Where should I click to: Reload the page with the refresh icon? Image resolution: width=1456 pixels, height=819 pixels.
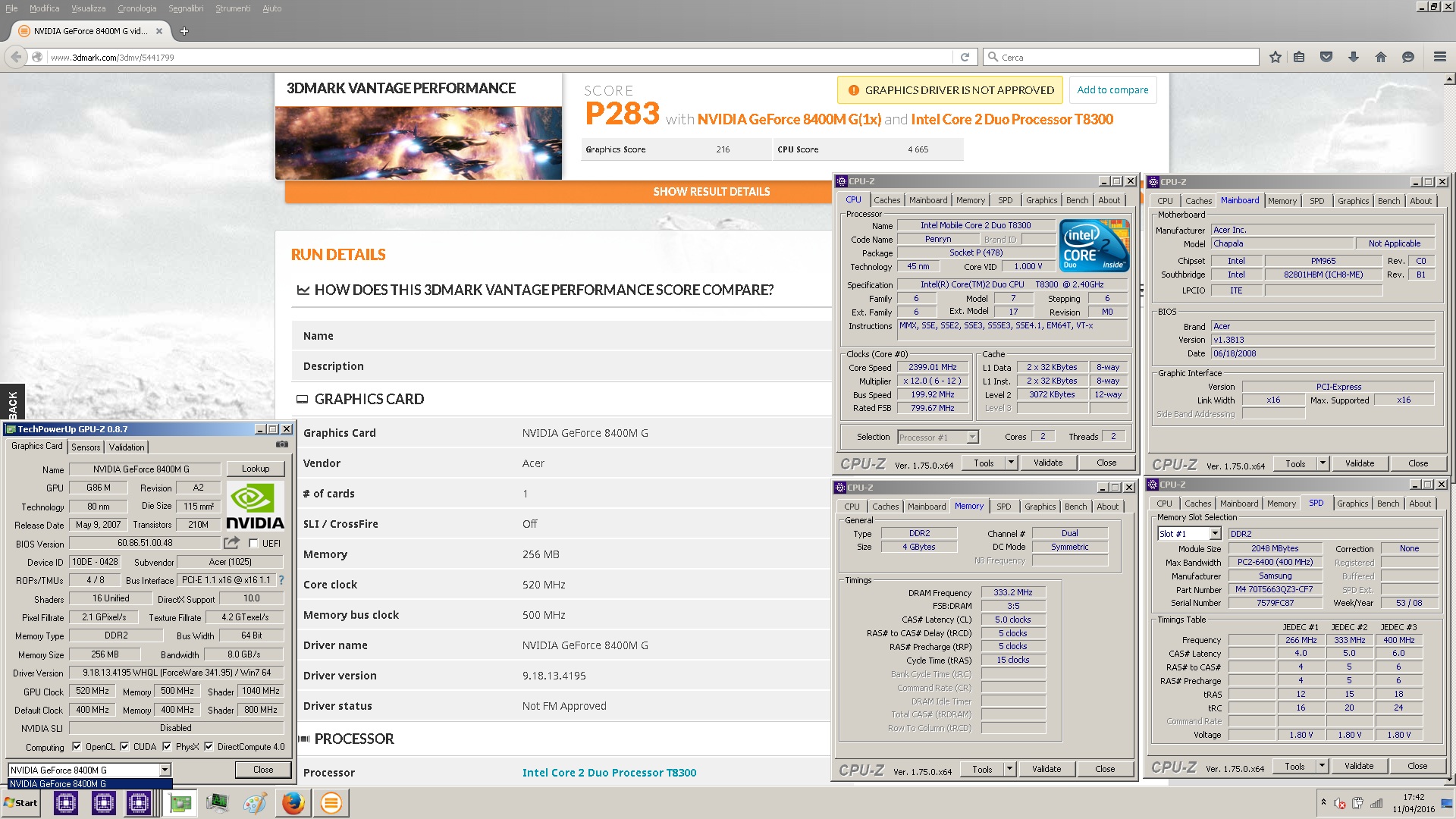point(965,57)
